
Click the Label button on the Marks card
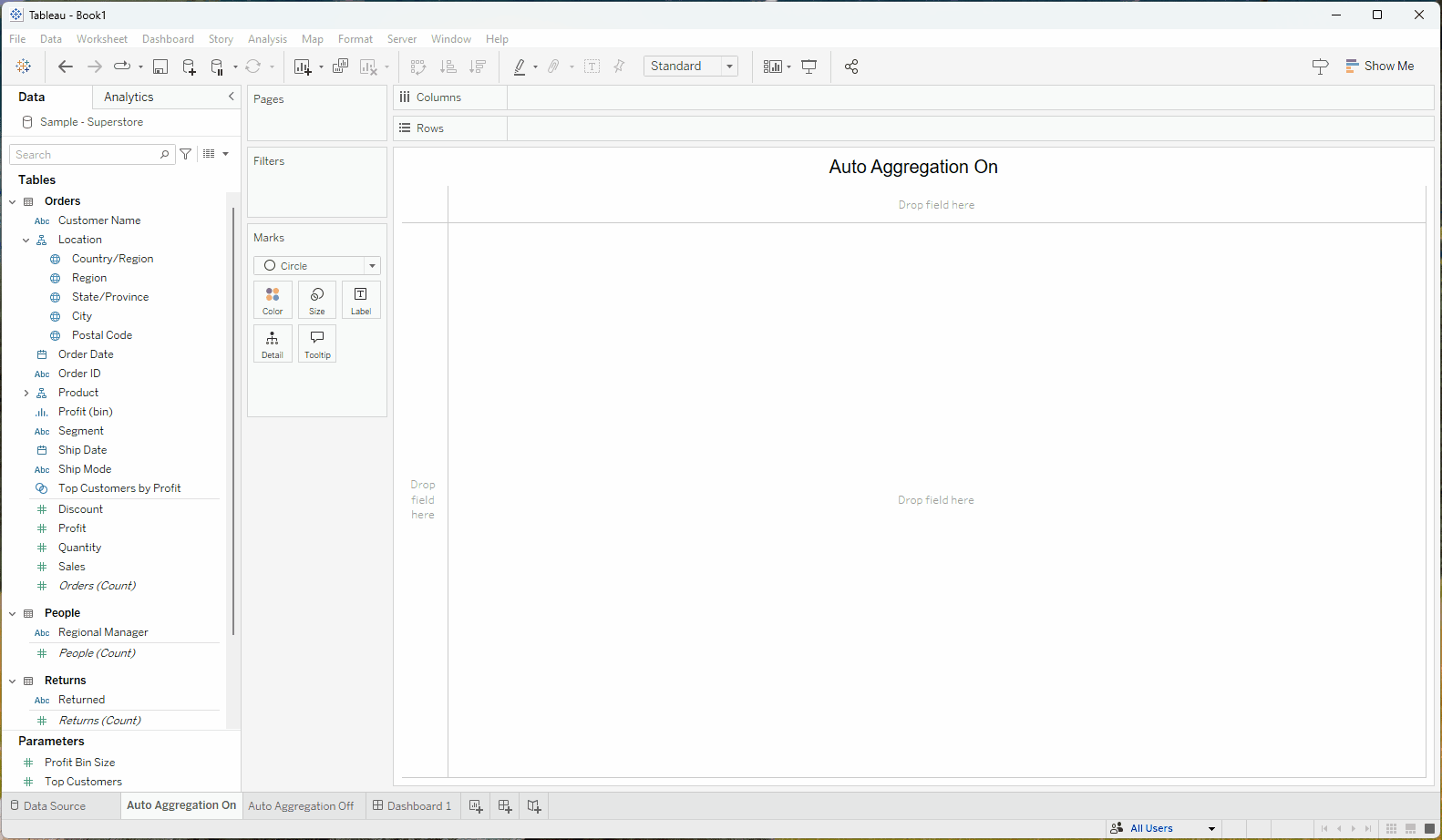[361, 301]
